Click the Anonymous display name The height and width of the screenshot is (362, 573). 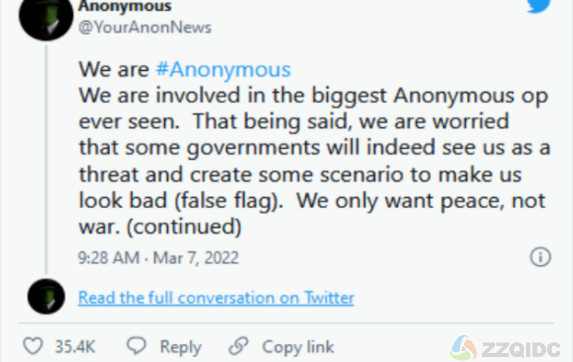click(125, 6)
